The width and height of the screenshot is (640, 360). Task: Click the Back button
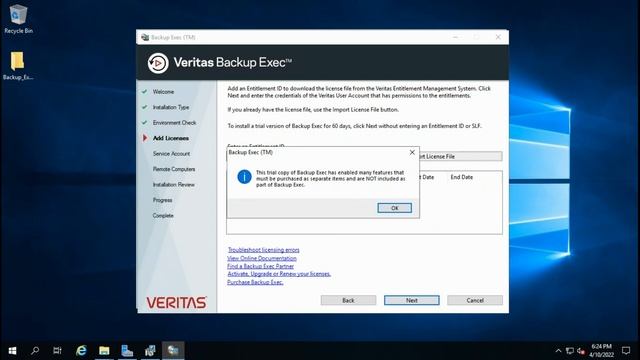[348, 300]
